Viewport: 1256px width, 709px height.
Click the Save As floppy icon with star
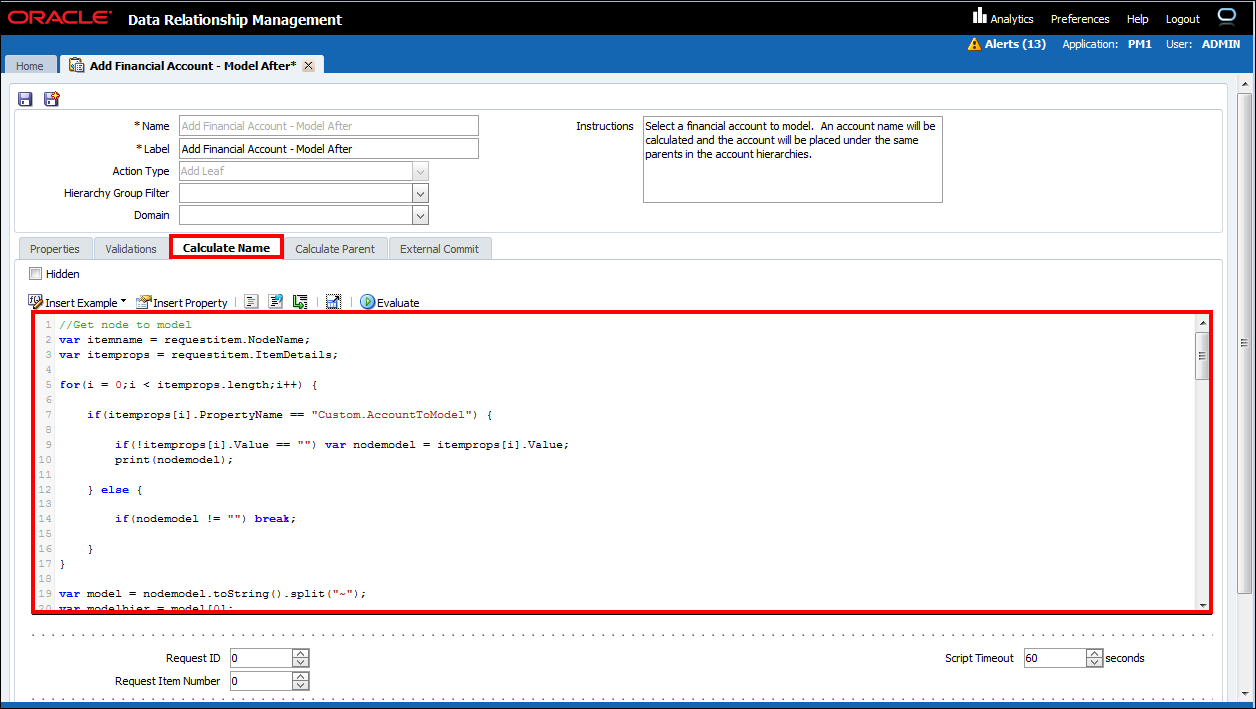click(x=52, y=99)
